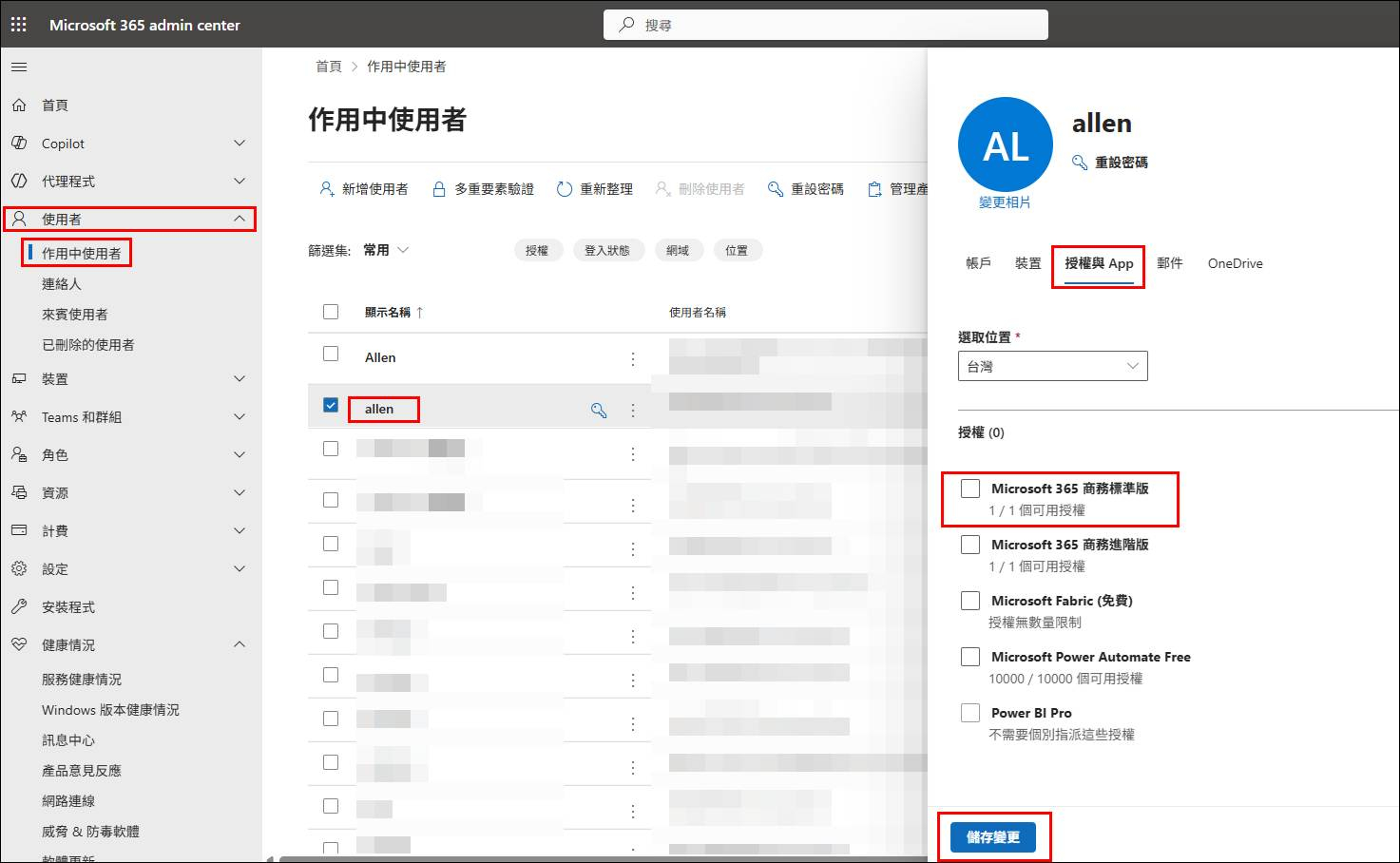Image resolution: width=1400 pixels, height=863 pixels.
Task: Switch to the 郵件 tab
Action: (x=1170, y=263)
